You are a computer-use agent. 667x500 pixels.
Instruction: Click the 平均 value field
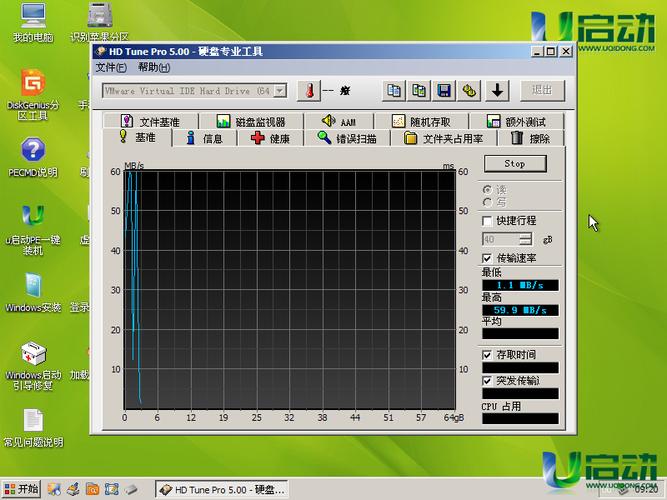click(520, 334)
